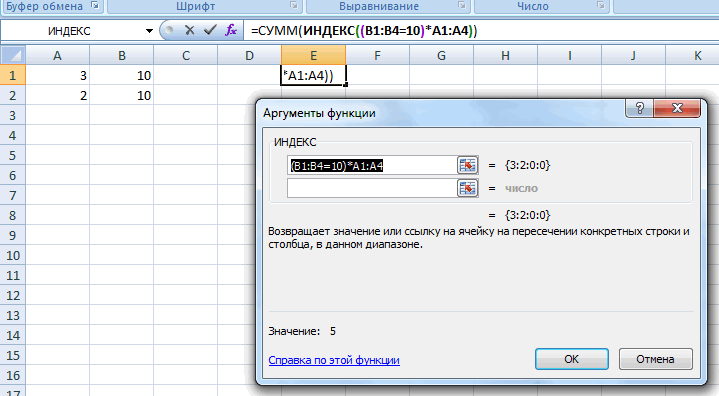This screenshot has width=719, height=396.
Task: Click the first argument field with (B1:B4=10)*A1:A4
Action: (371, 165)
